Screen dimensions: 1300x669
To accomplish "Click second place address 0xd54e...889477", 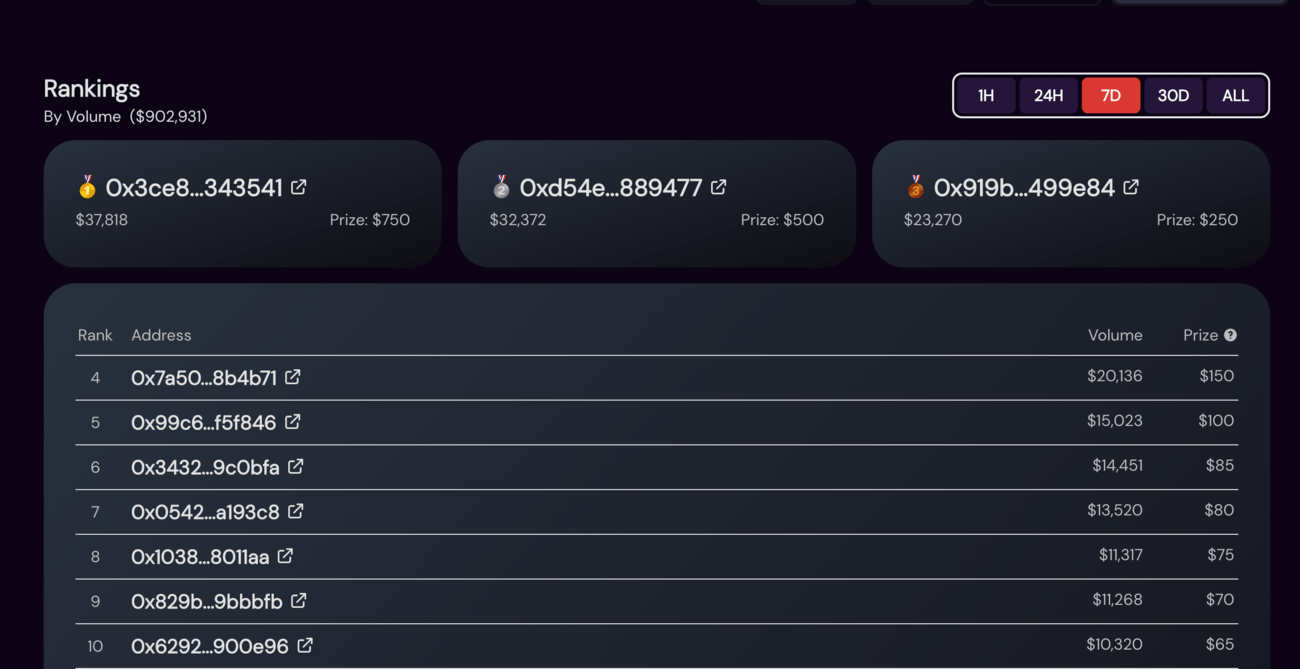I will [x=610, y=188].
